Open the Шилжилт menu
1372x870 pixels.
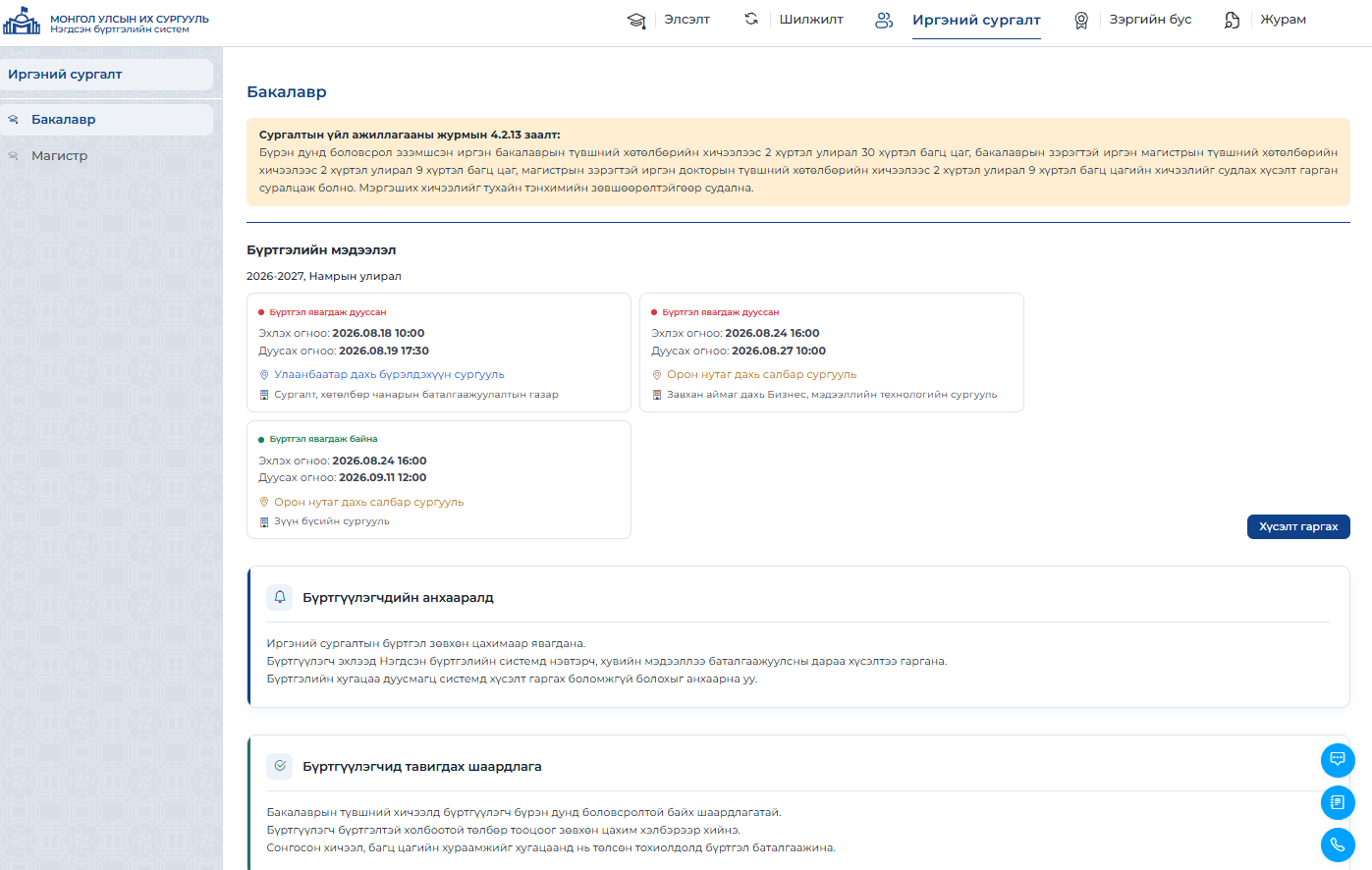click(811, 20)
